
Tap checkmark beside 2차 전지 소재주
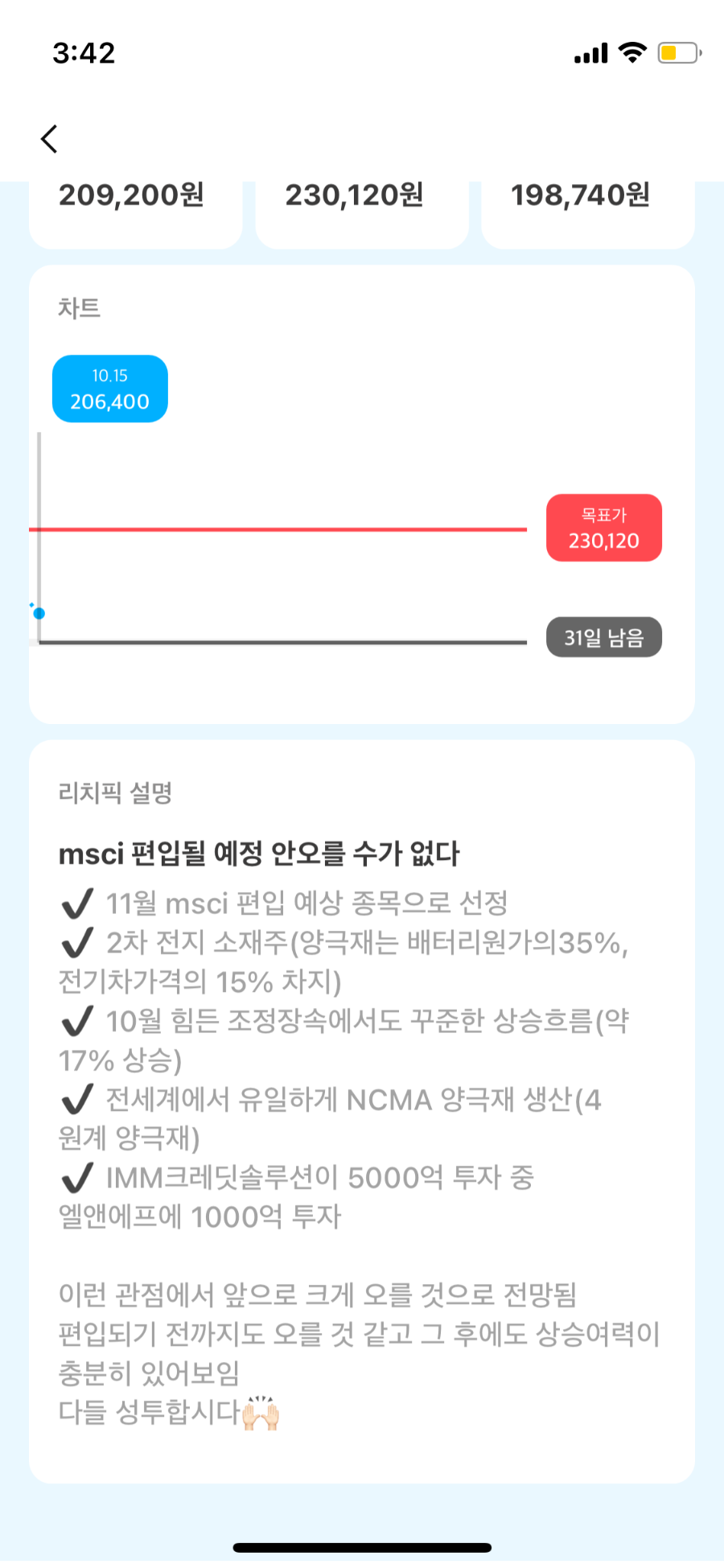(77, 943)
